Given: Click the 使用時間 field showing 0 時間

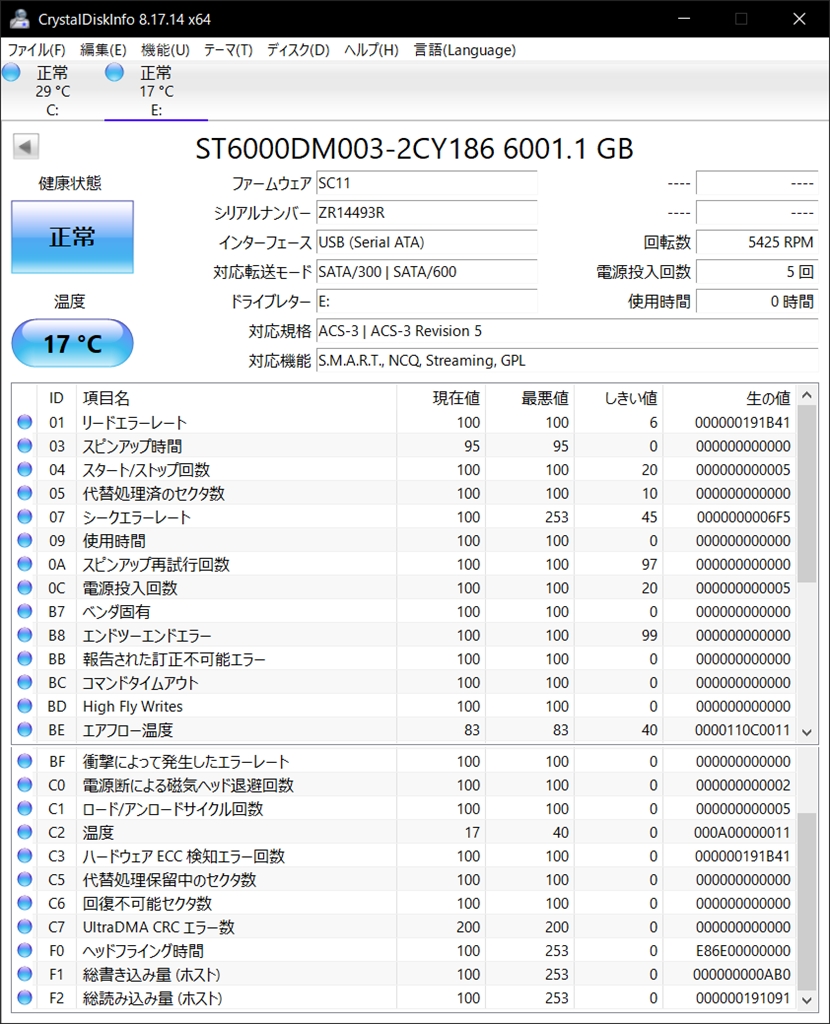Looking at the screenshot, I should [x=757, y=301].
